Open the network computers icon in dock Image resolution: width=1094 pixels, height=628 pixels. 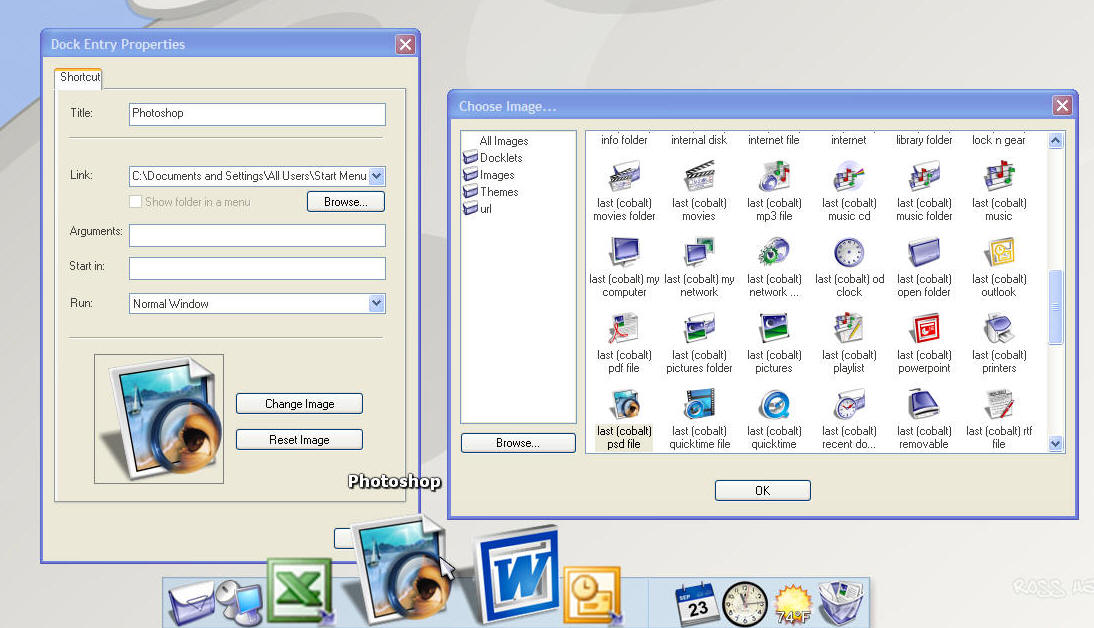(239, 601)
